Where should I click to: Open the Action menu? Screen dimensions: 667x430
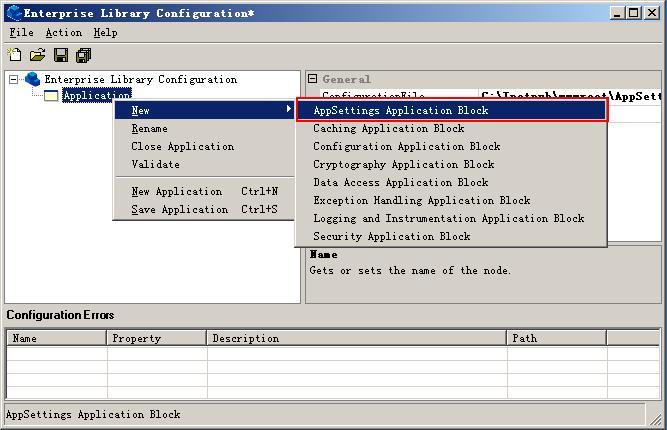[63, 32]
